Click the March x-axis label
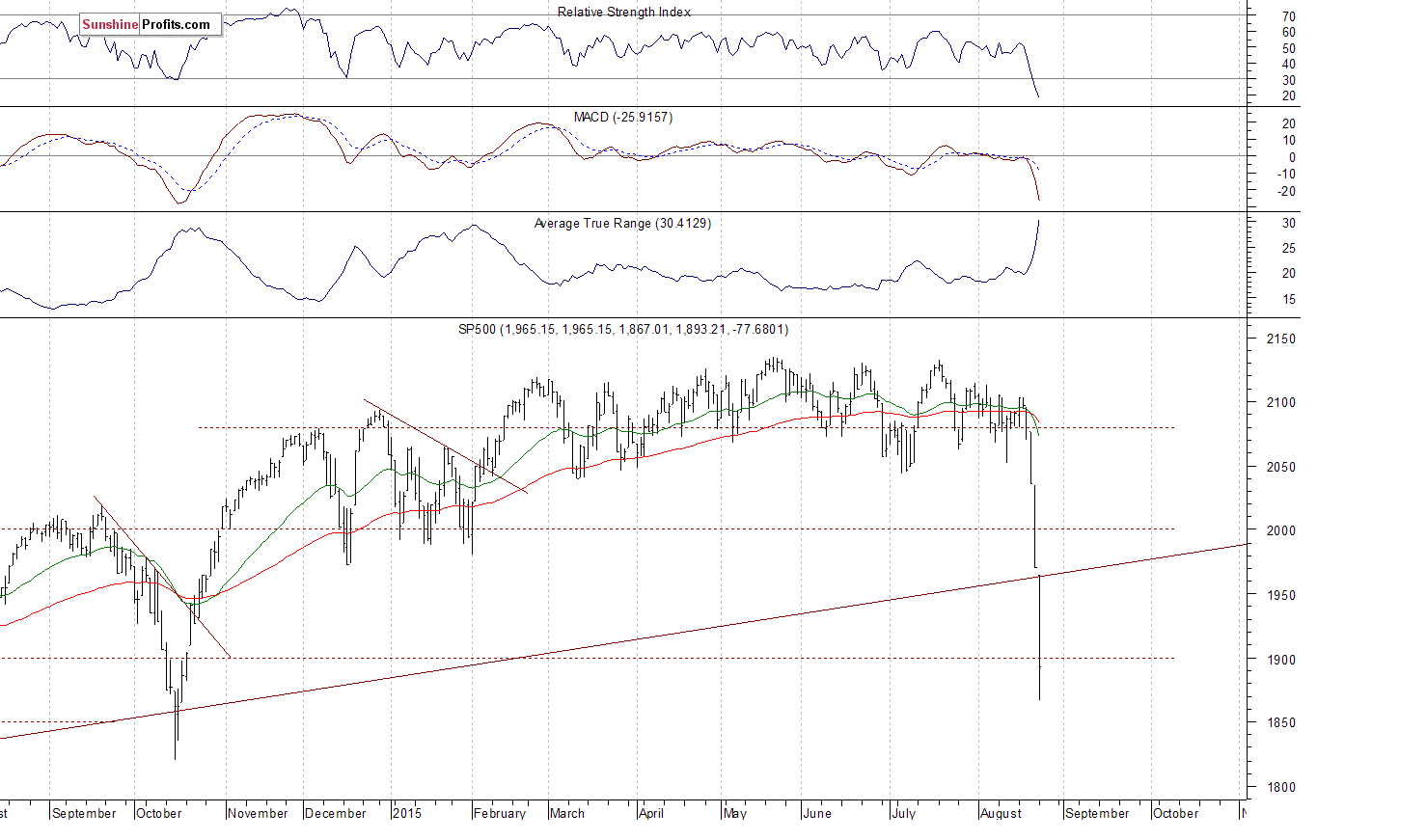 coord(567,813)
